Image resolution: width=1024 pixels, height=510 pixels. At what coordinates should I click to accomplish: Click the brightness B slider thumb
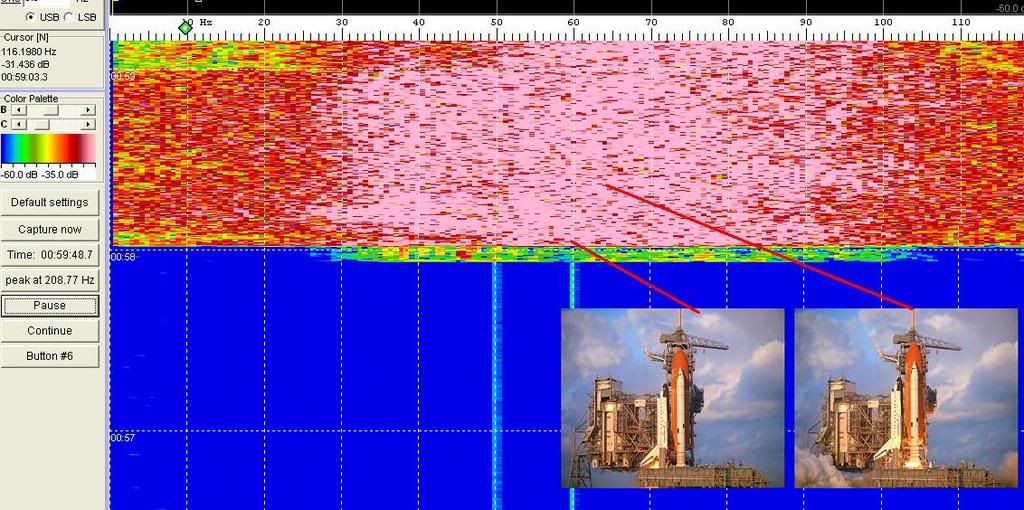point(49,110)
